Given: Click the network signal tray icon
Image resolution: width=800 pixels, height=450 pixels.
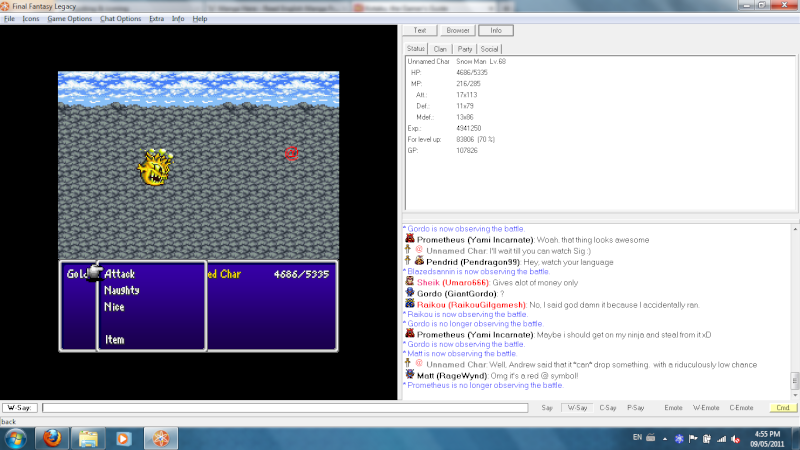Looking at the screenshot, I should pos(721,439).
